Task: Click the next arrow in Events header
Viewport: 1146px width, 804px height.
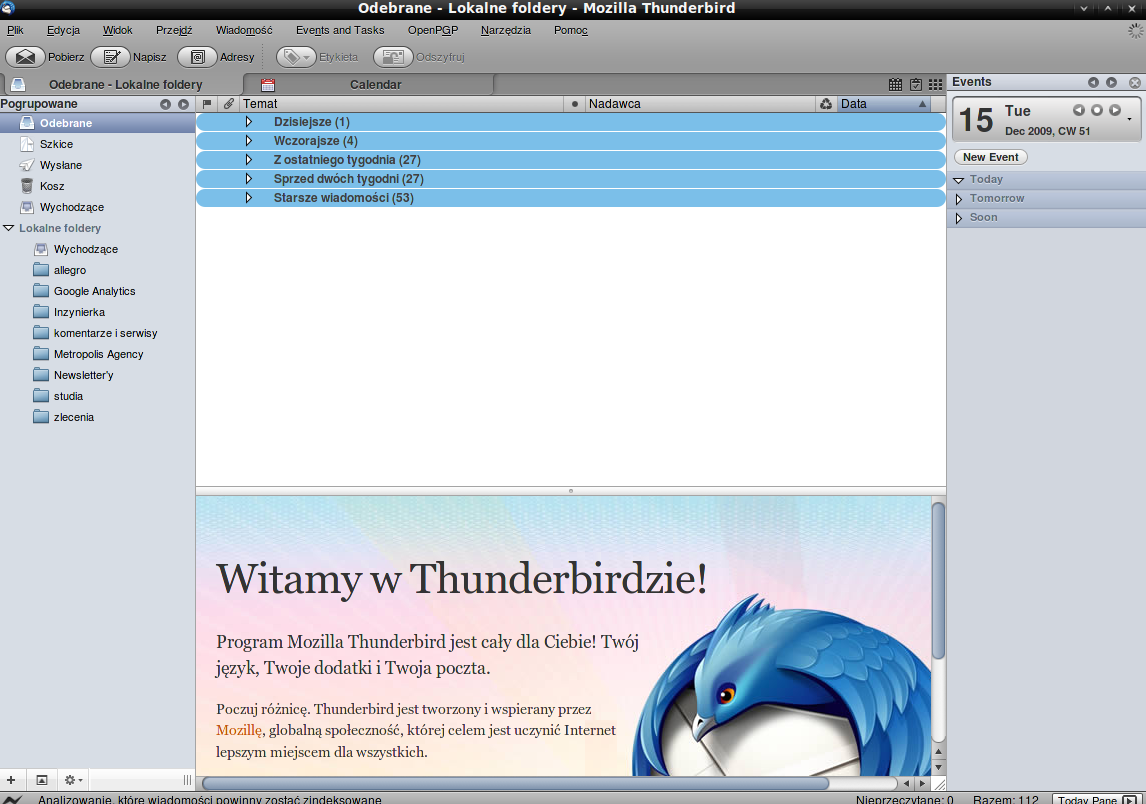Action: [1112, 83]
